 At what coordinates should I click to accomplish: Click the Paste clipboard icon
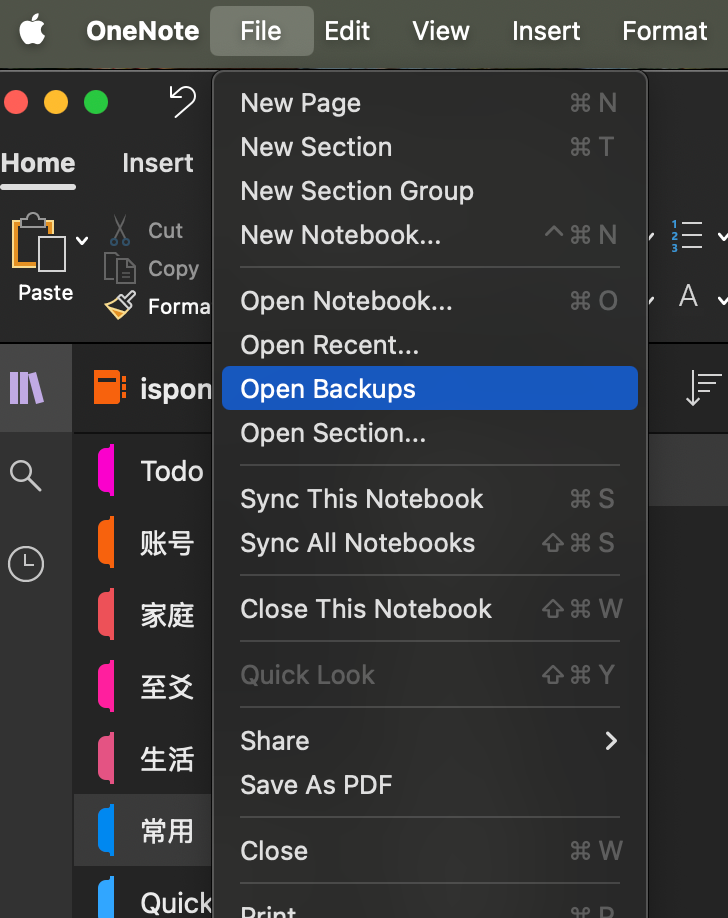[39, 243]
